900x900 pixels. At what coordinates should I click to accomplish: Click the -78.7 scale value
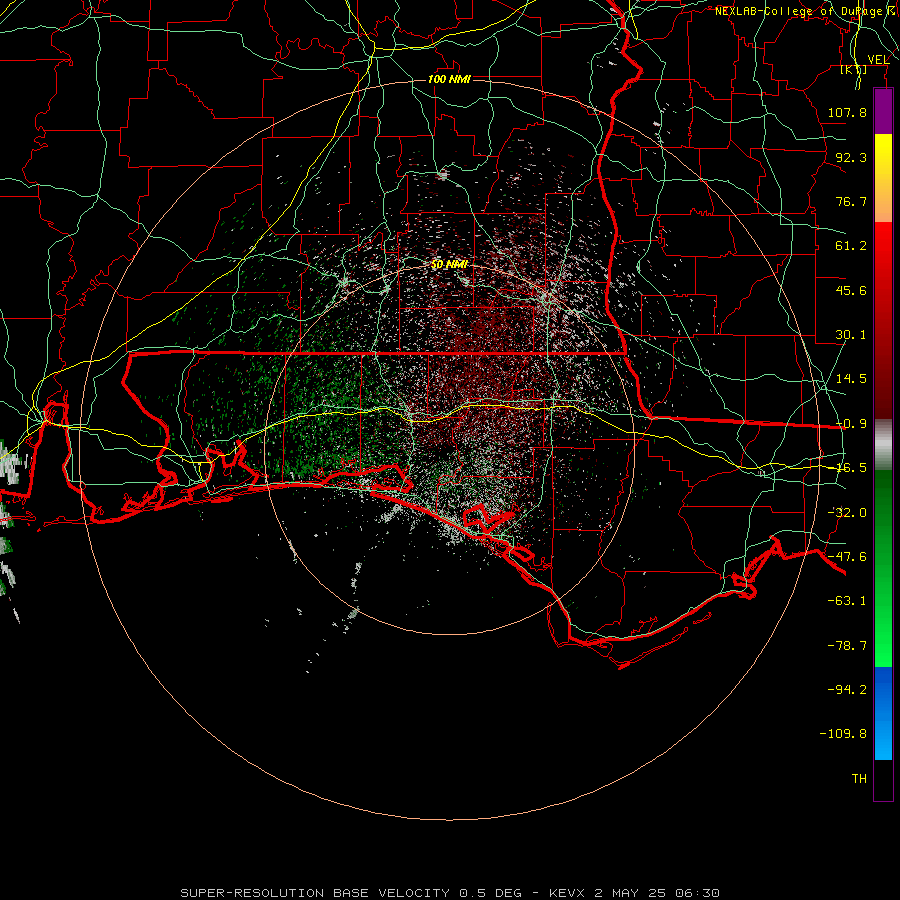click(x=847, y=646)
